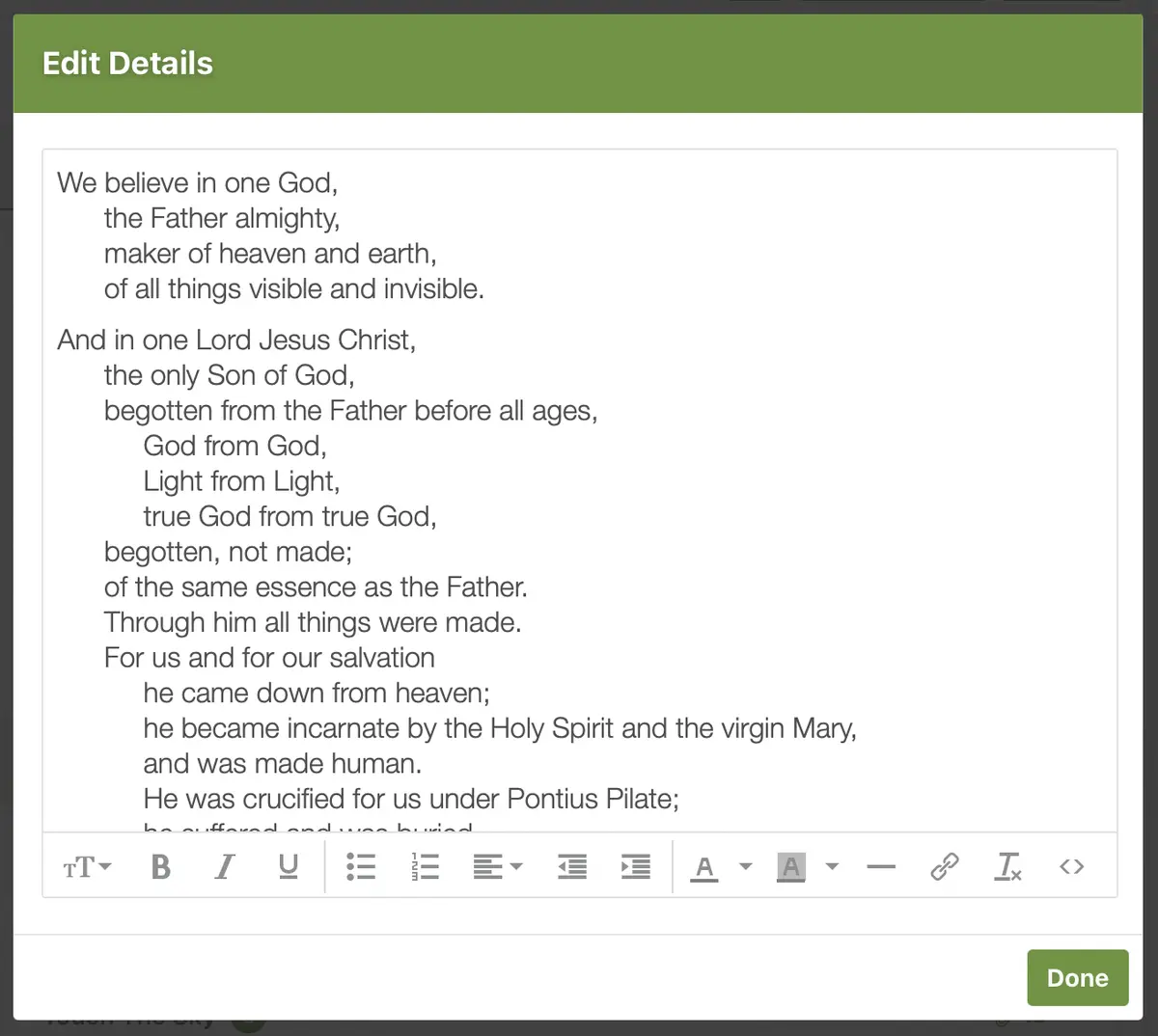The width and height of the screenshot is (1158, 1036).
Task: Click the line 'true God from true God,'
Action: coord(290,516)
